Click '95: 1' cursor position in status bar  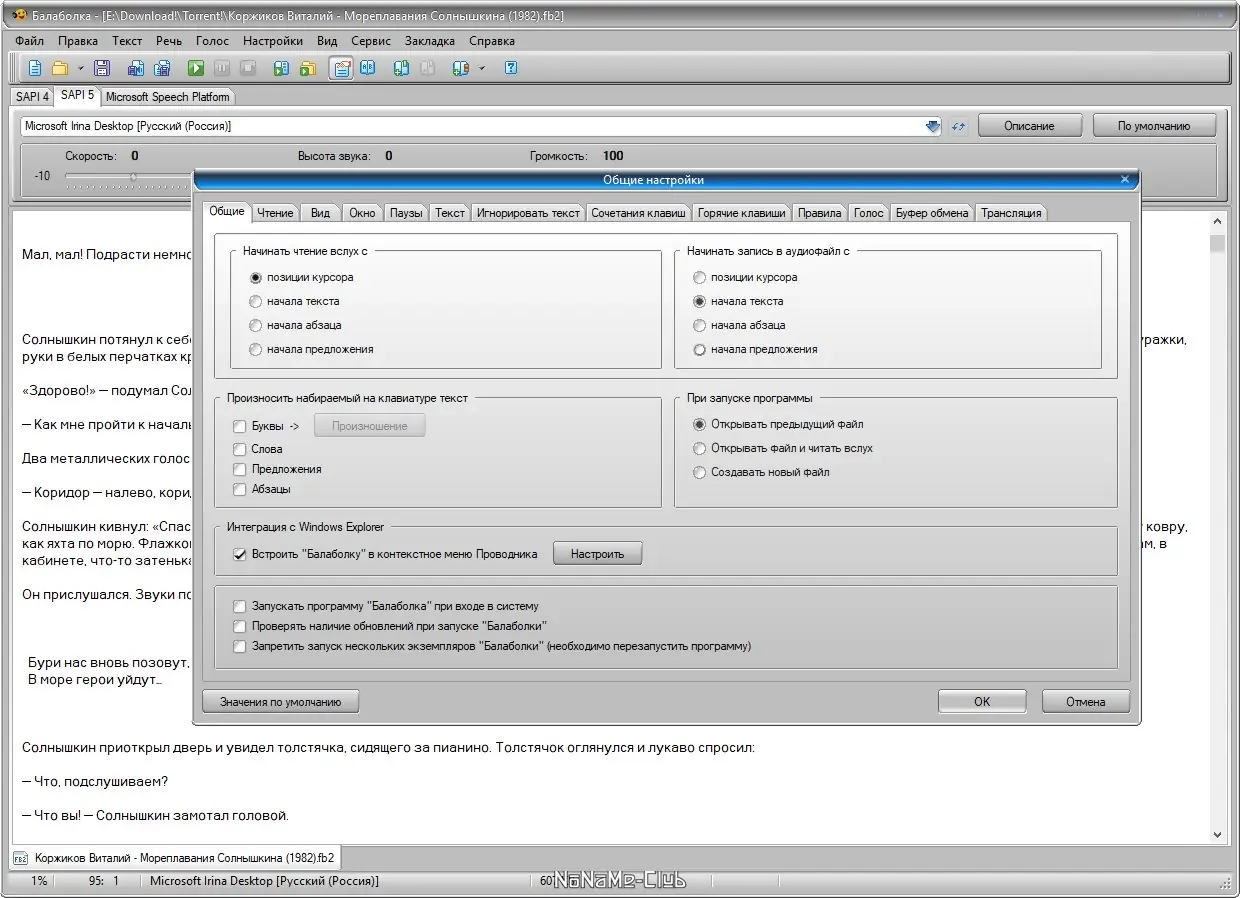(x=103, y=881)
